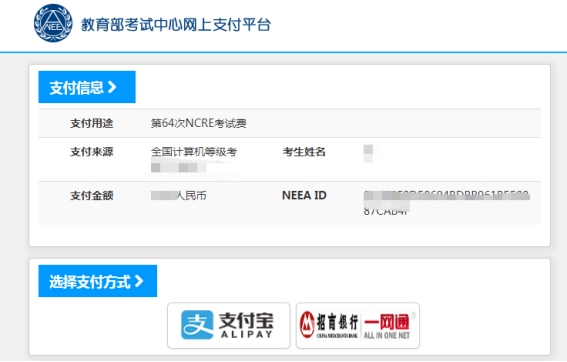Click the chevron next to 选择支付方式
The height and width of the screenshot is (362, 567).
pyautogui.click(x=139, y=281)
